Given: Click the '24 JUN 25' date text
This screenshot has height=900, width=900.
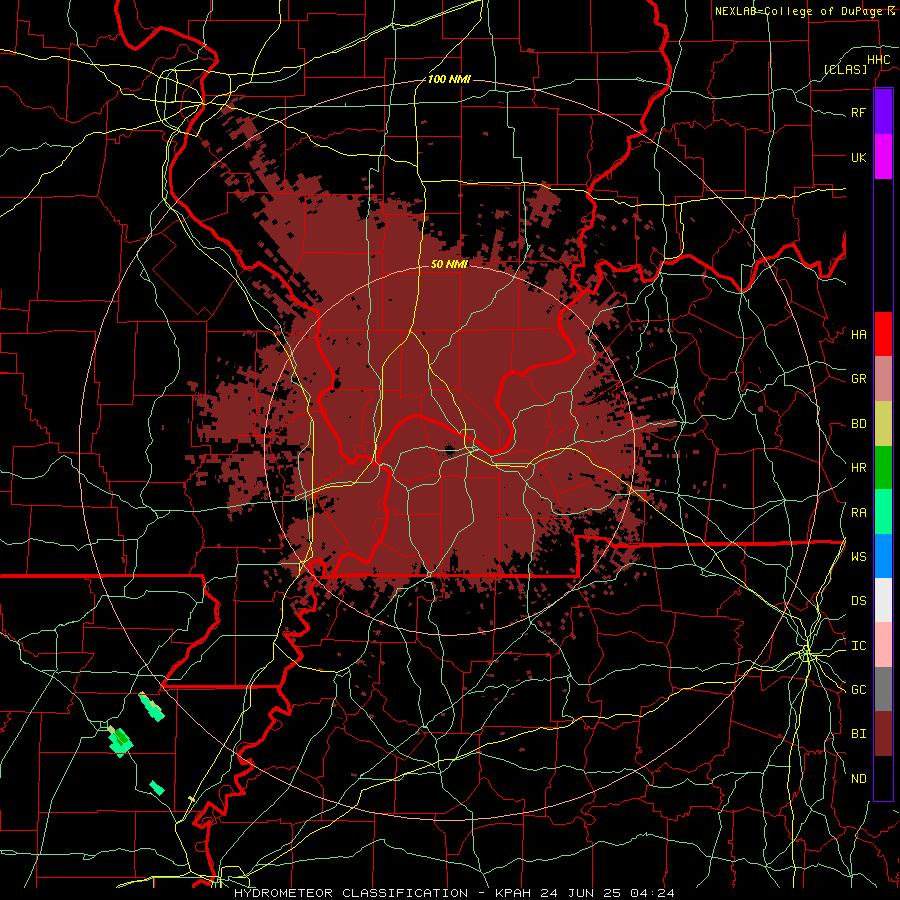Looking at the screenshot, I should pyautogui.click(x=581, y=893).
